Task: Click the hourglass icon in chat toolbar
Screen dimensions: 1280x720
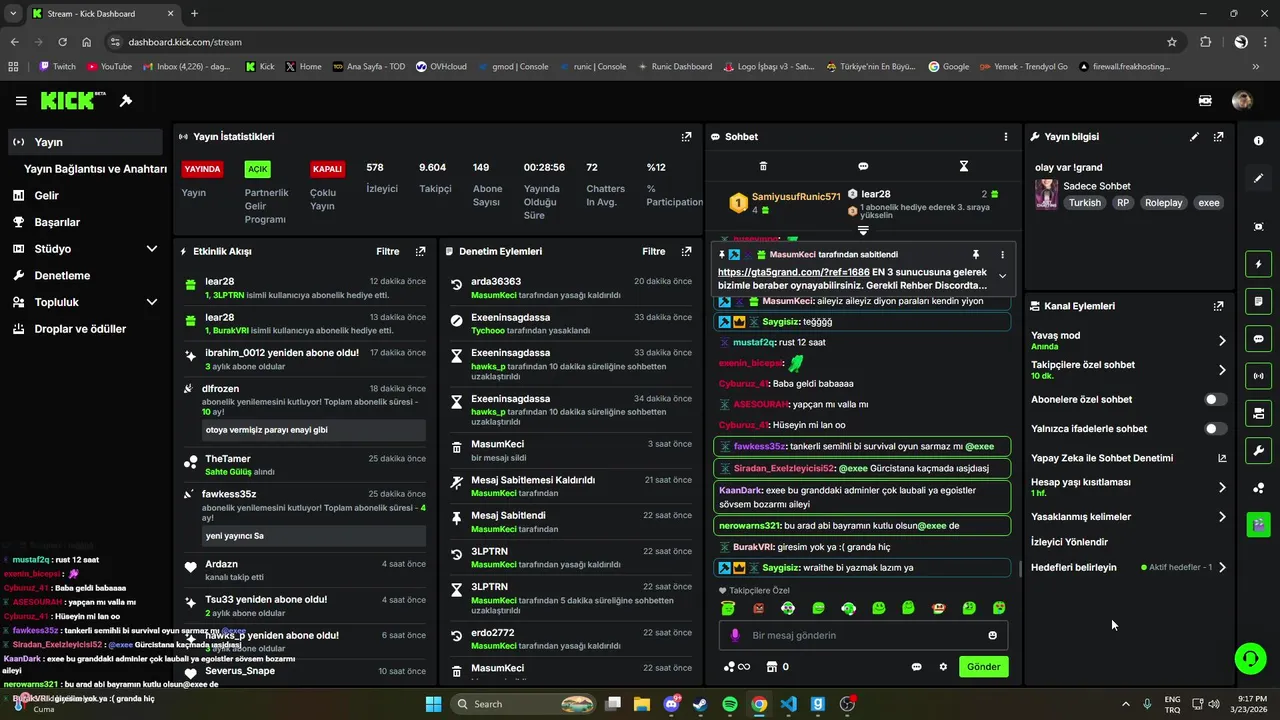Action: 964,166
